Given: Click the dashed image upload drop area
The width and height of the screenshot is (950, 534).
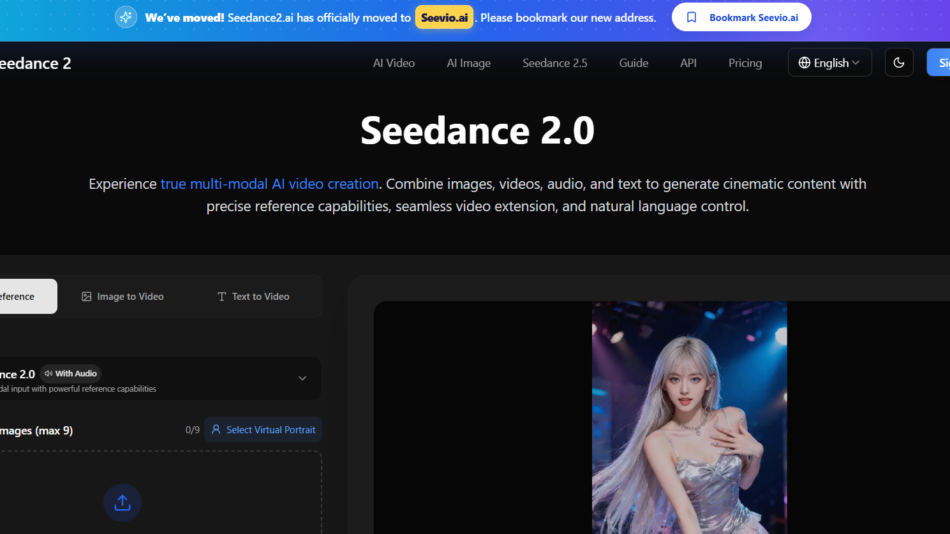Looking at the screenshot, I should 160,492.
